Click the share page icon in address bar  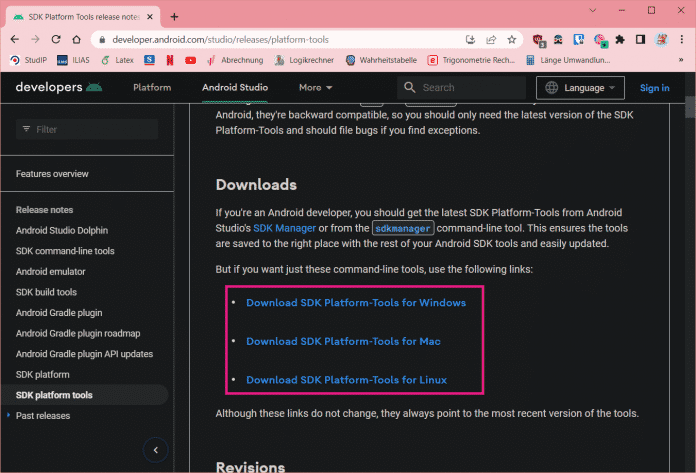[491, 39]
